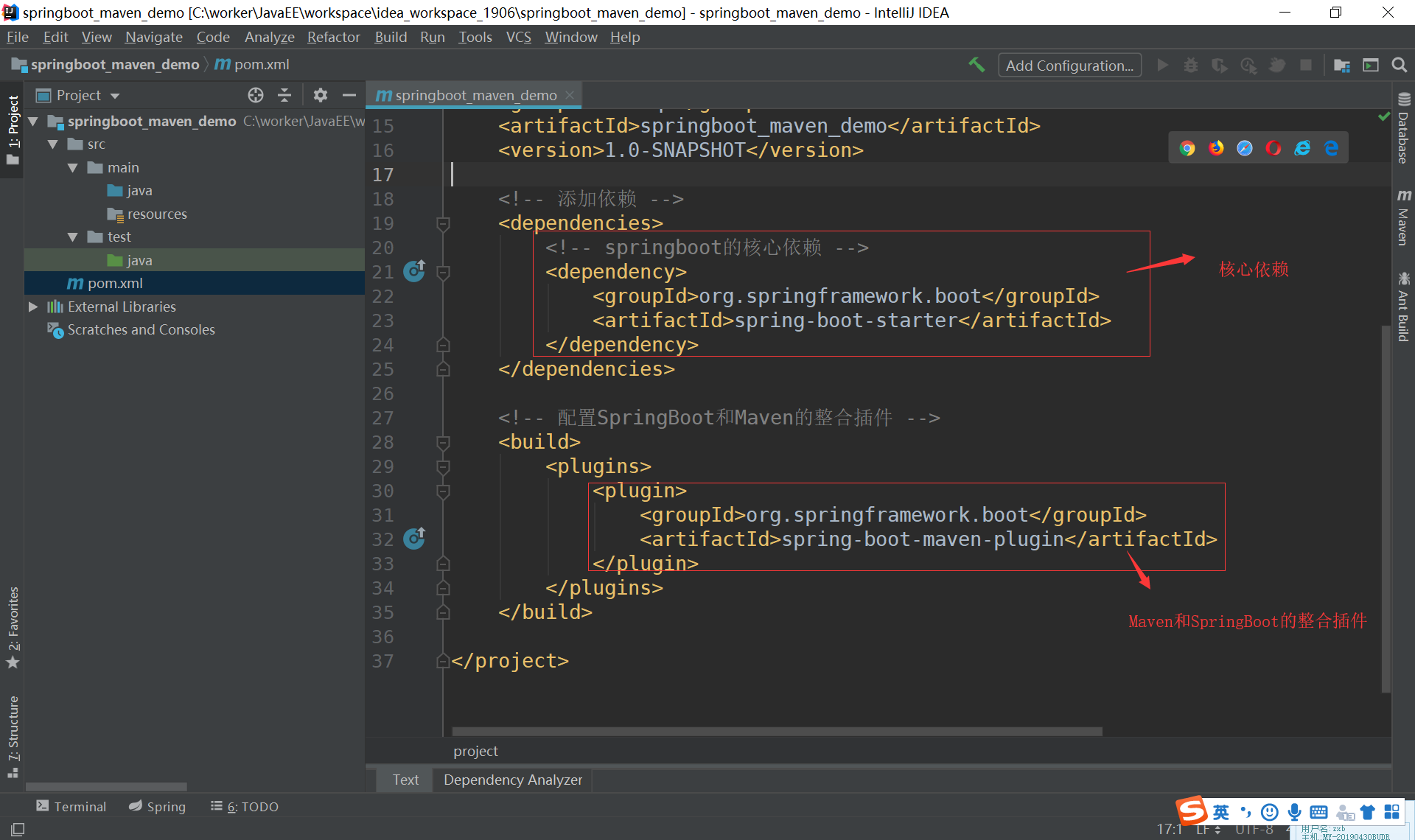This screenshot has height=840, width=1415.
Task: Open pom.xml in Chrome browser icon
Action: (1187, 148)
